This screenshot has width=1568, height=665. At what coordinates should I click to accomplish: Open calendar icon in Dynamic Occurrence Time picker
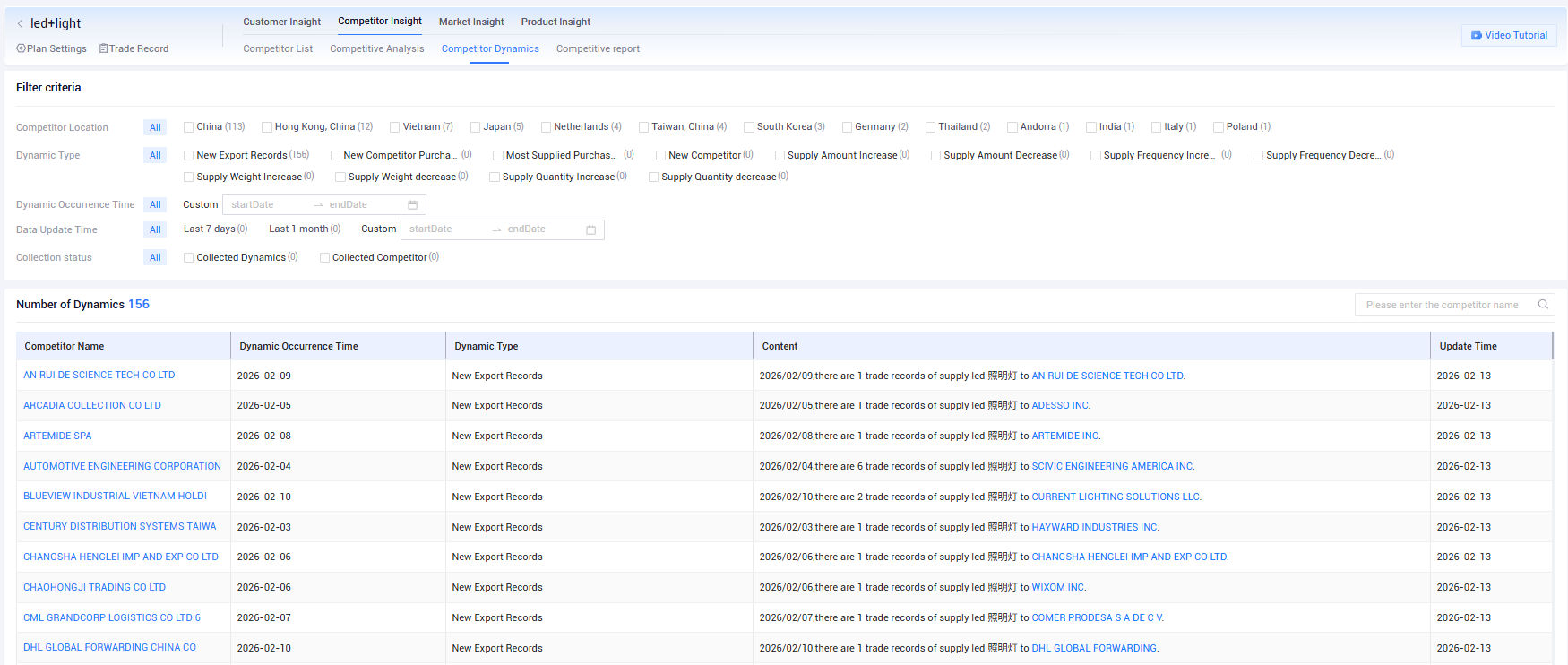point(413,205)
